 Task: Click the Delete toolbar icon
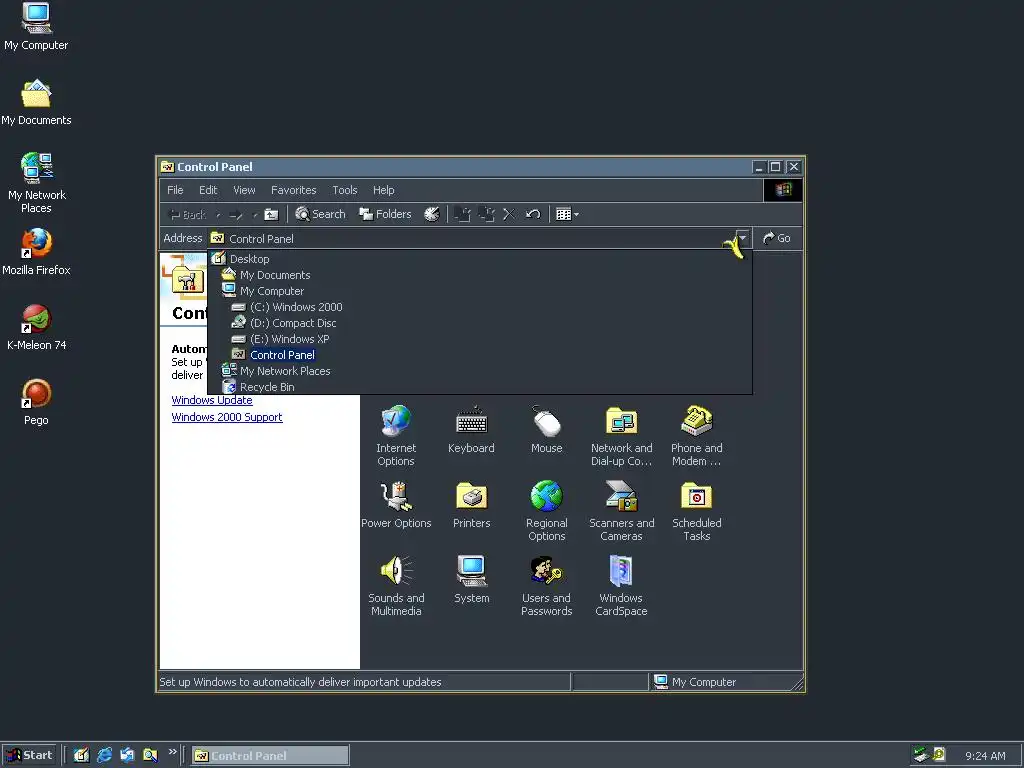(509, 214)
